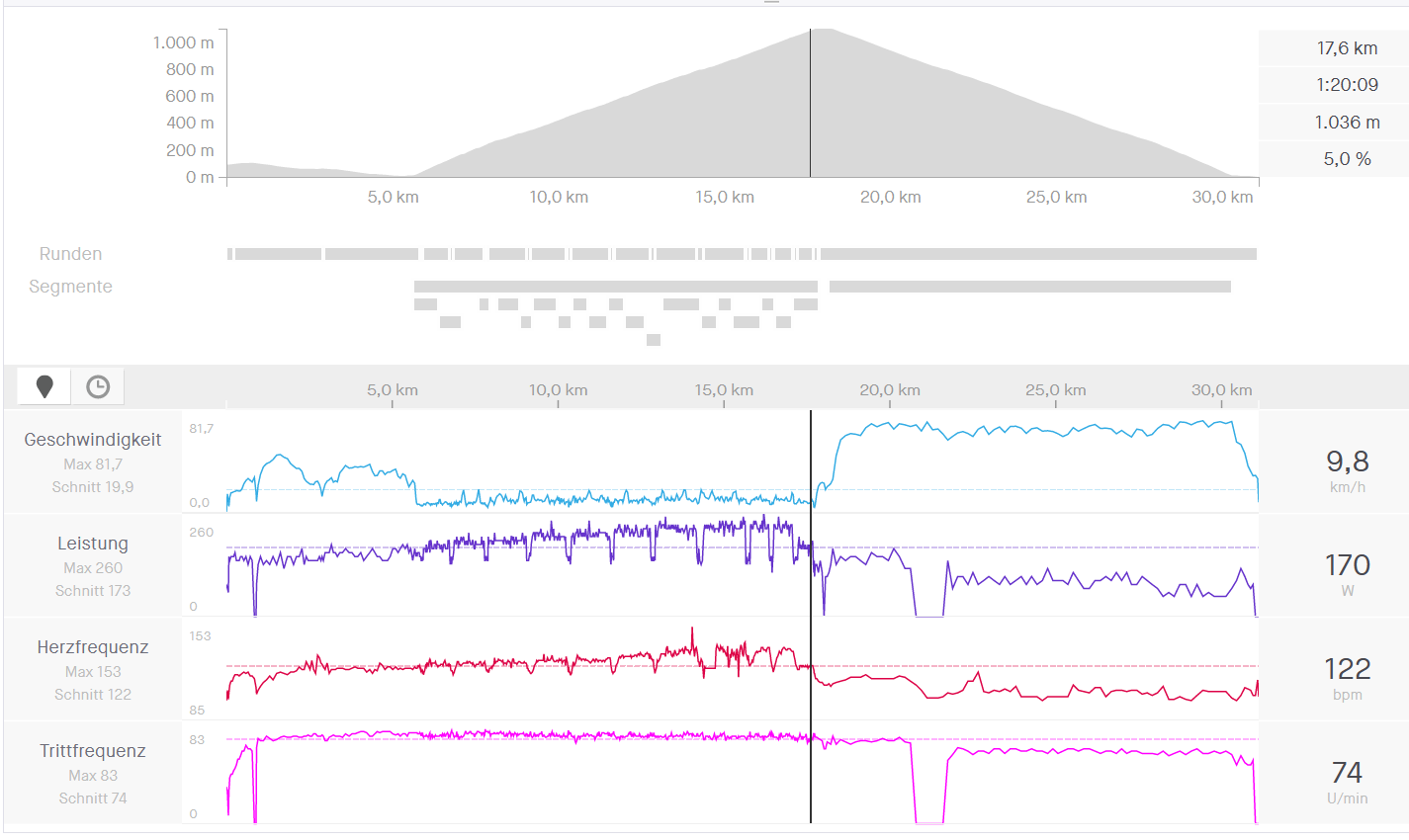Select the final long lap bar in Runden
Viewport: 1409px width, 840px height.
[1038, 254]
